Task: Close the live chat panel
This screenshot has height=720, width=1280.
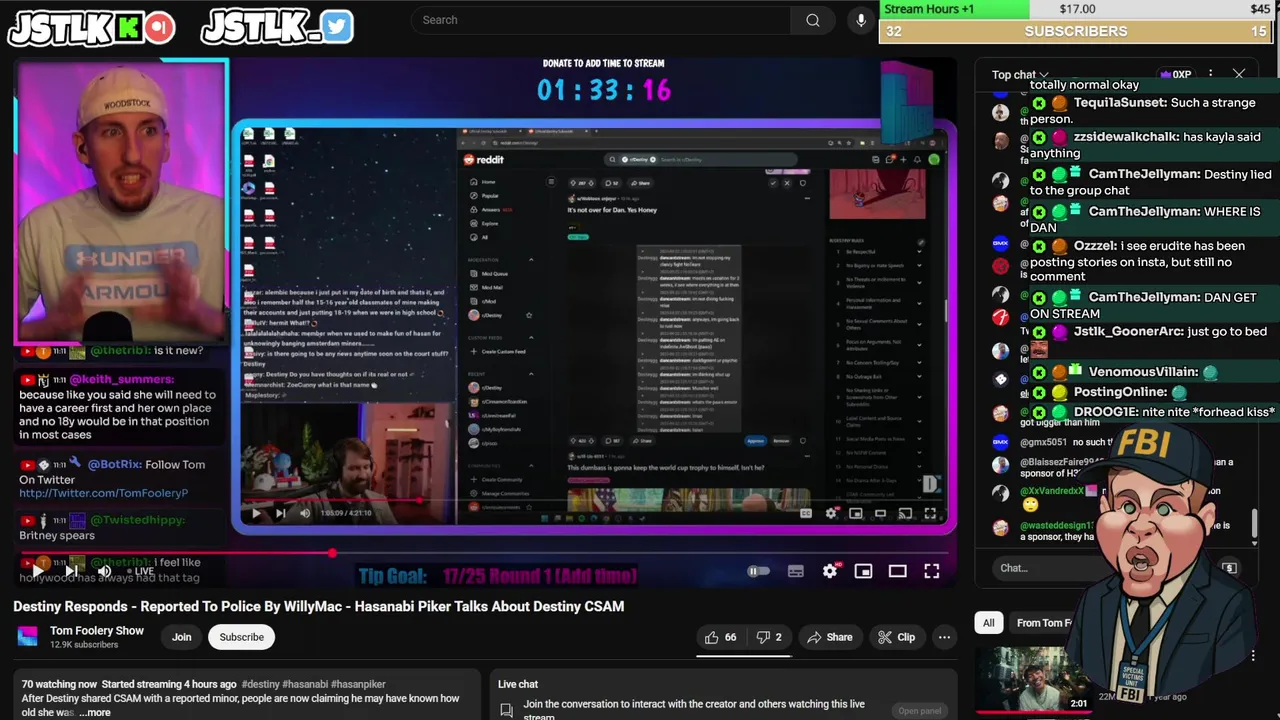Action: [1239, 74]
